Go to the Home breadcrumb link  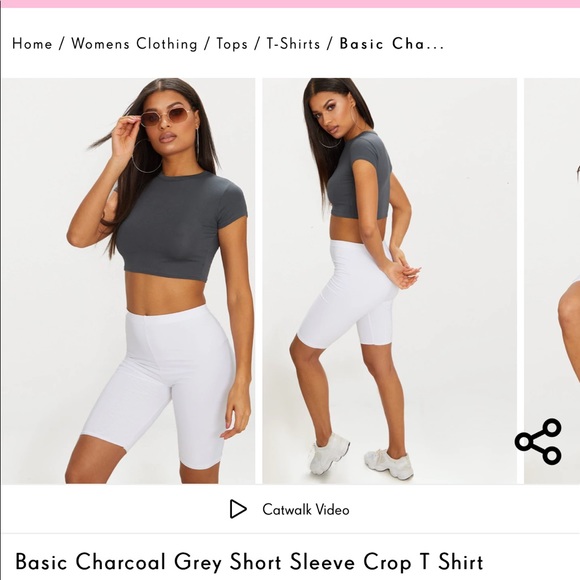pyautogui.click(x=32, y=44)
